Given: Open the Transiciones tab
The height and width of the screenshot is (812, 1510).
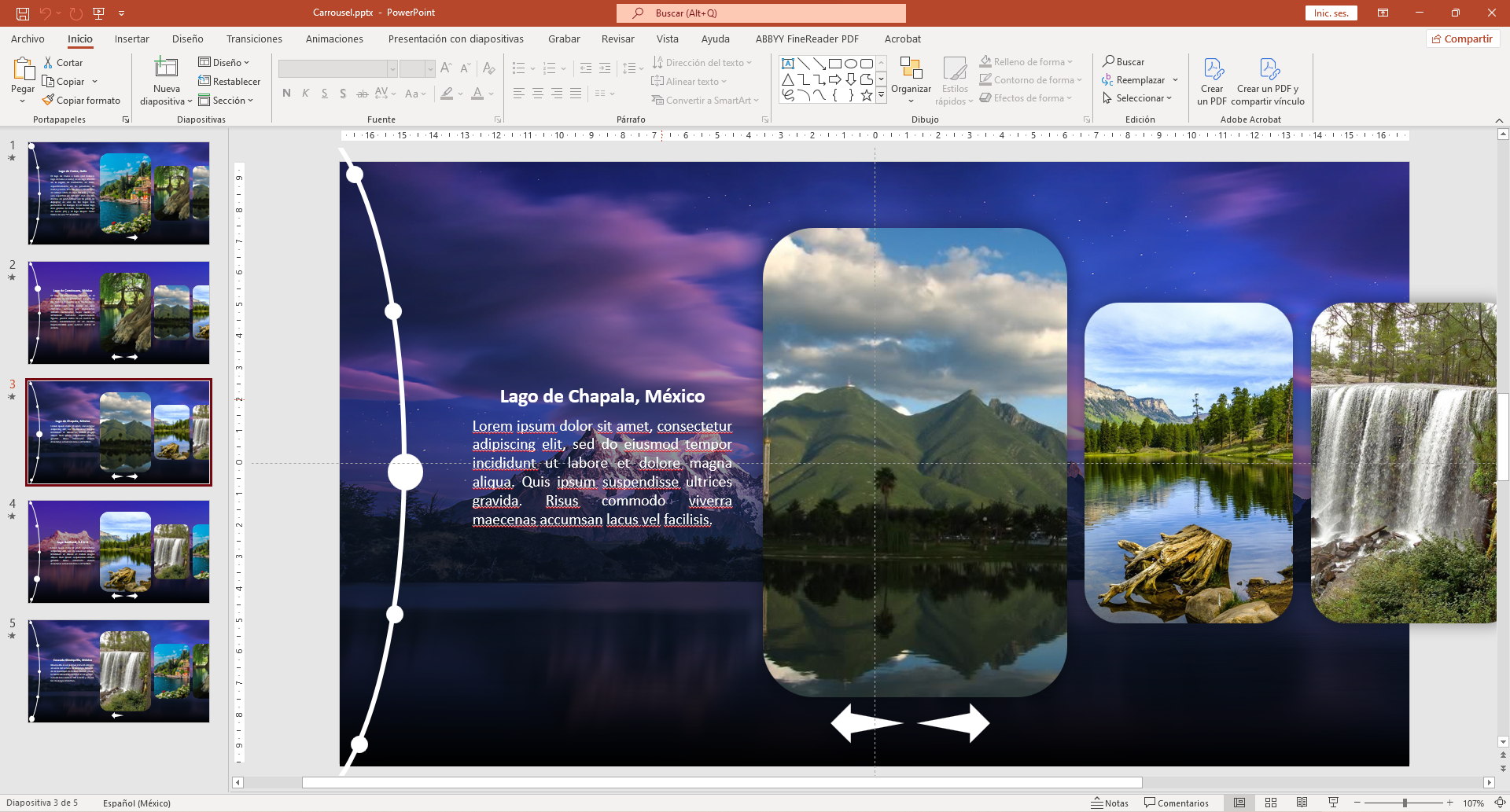Looking at the screenshot, I should point(254,39).
